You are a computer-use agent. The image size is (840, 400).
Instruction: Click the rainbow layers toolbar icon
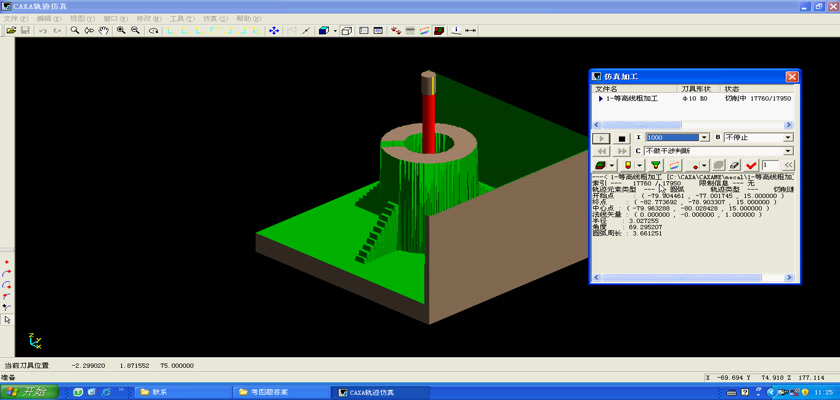pyautogui.click(x=424, y=31)
